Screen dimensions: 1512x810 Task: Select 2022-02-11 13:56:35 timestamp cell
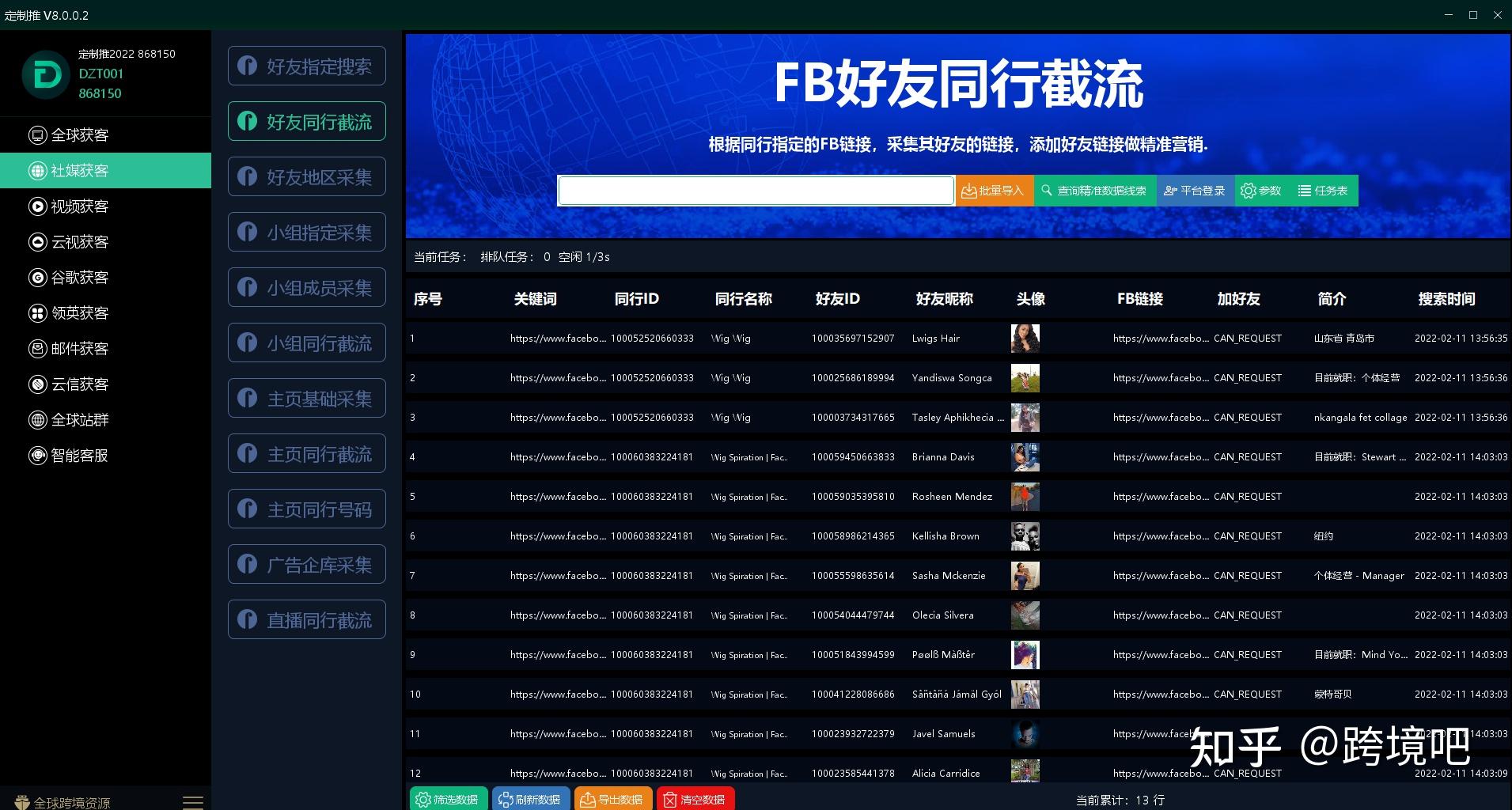pos(1461,339)
